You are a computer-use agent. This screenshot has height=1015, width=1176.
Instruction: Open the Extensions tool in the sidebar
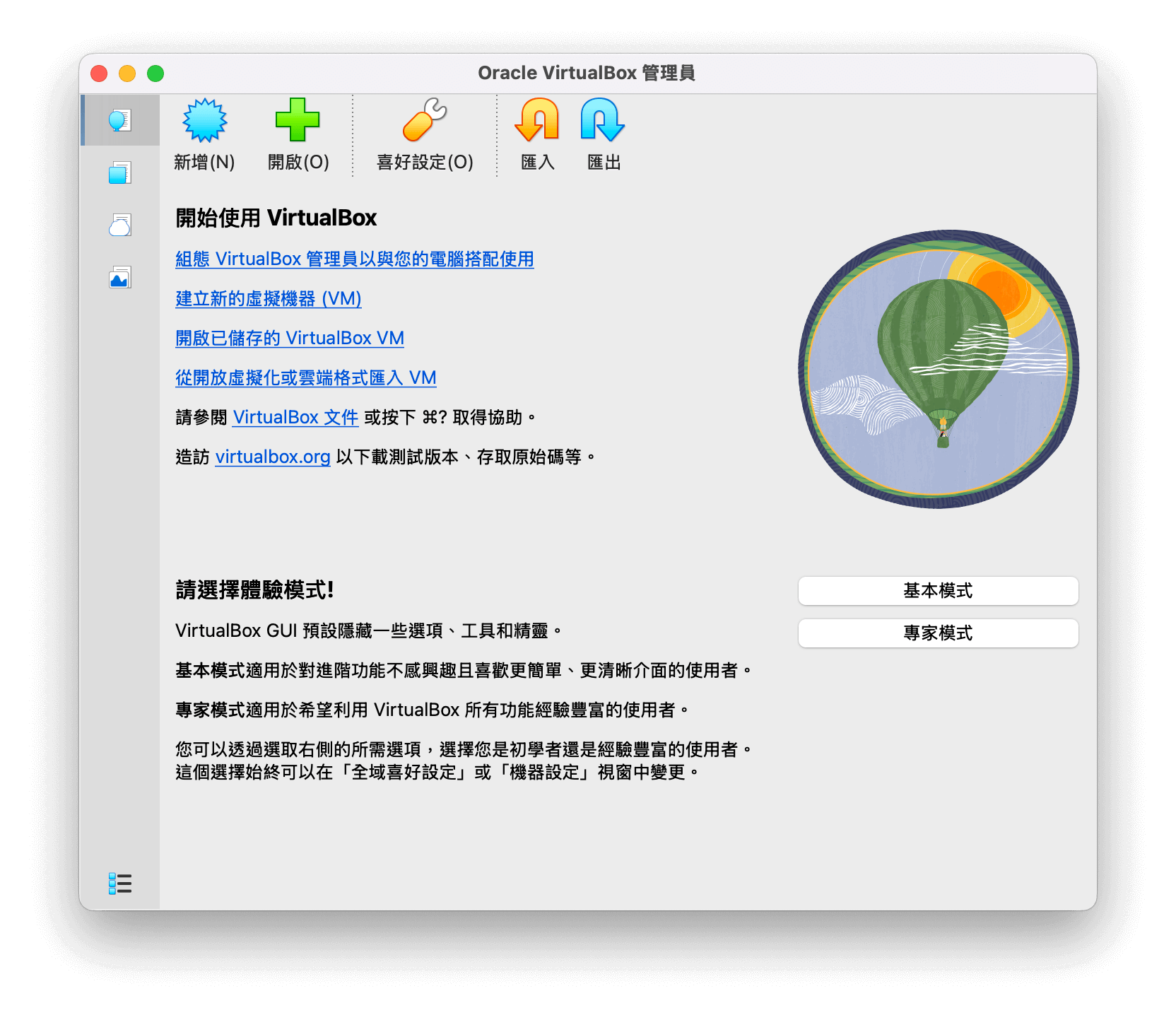[x=120, y=172]
